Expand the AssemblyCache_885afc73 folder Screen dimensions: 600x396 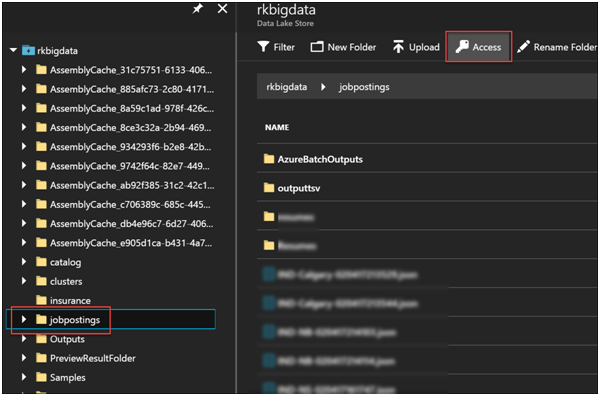click(24, 89)
